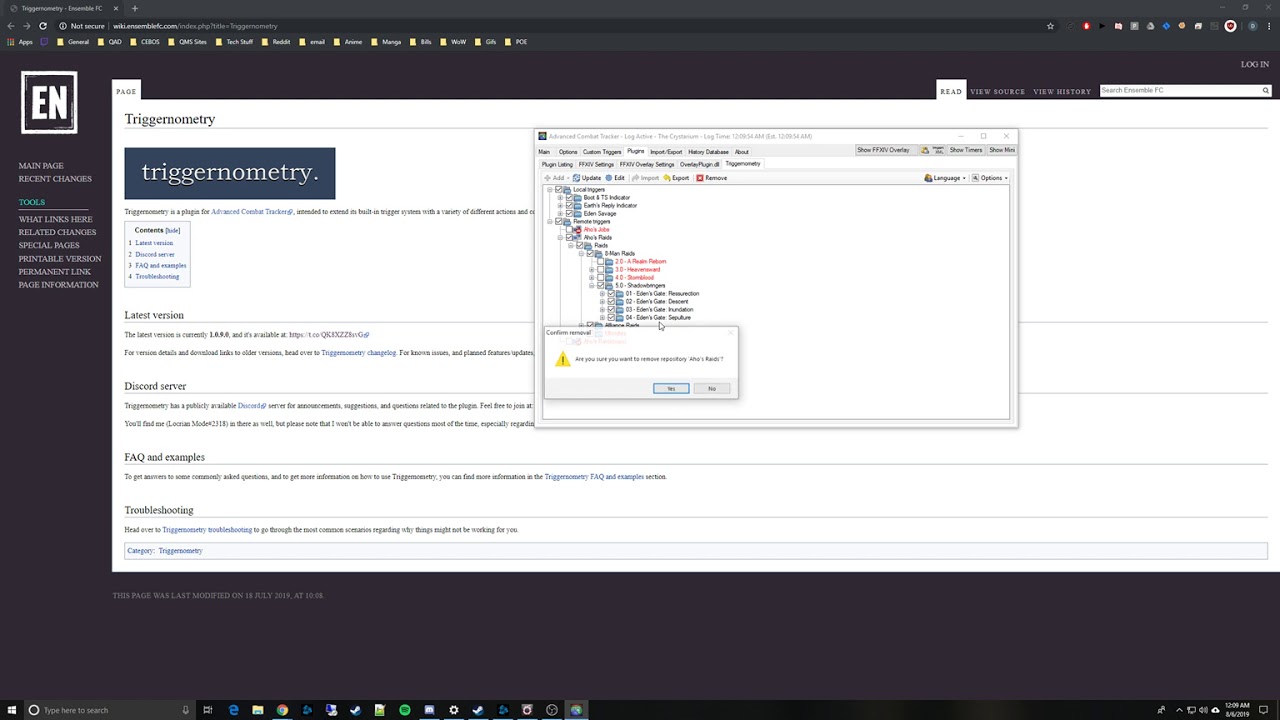The height and width of the screenshot is (720, 1280).
Task: Open Spotify from the taskbar
Action: [x=404, y=710]
